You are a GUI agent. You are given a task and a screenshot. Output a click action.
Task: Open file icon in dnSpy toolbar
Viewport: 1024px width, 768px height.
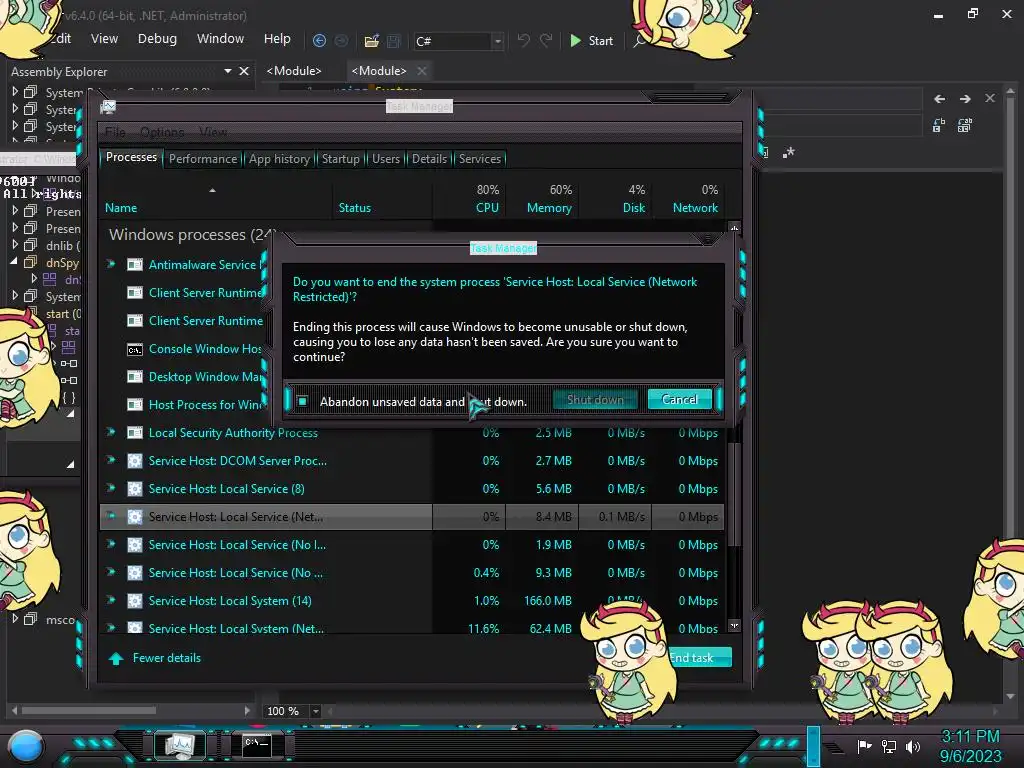tap(372, 41)
